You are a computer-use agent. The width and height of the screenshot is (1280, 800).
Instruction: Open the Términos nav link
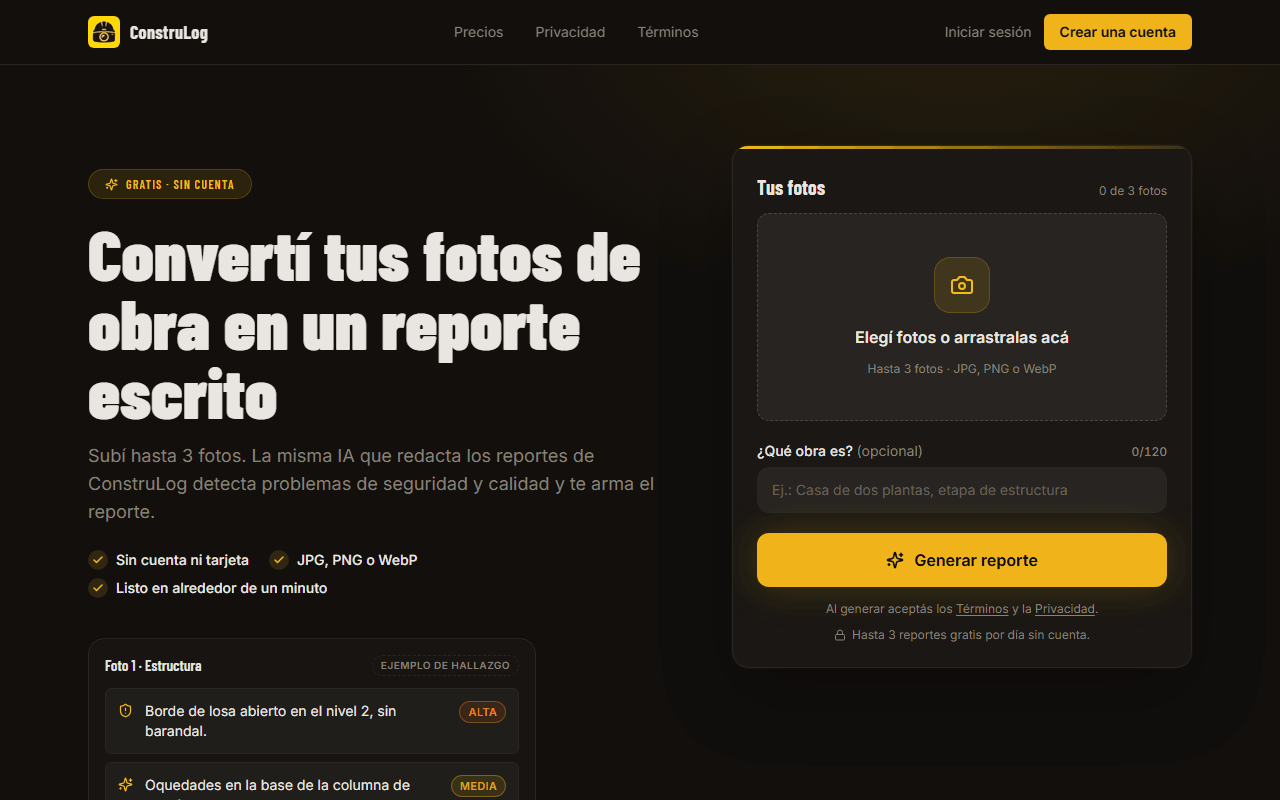(668, 32)
